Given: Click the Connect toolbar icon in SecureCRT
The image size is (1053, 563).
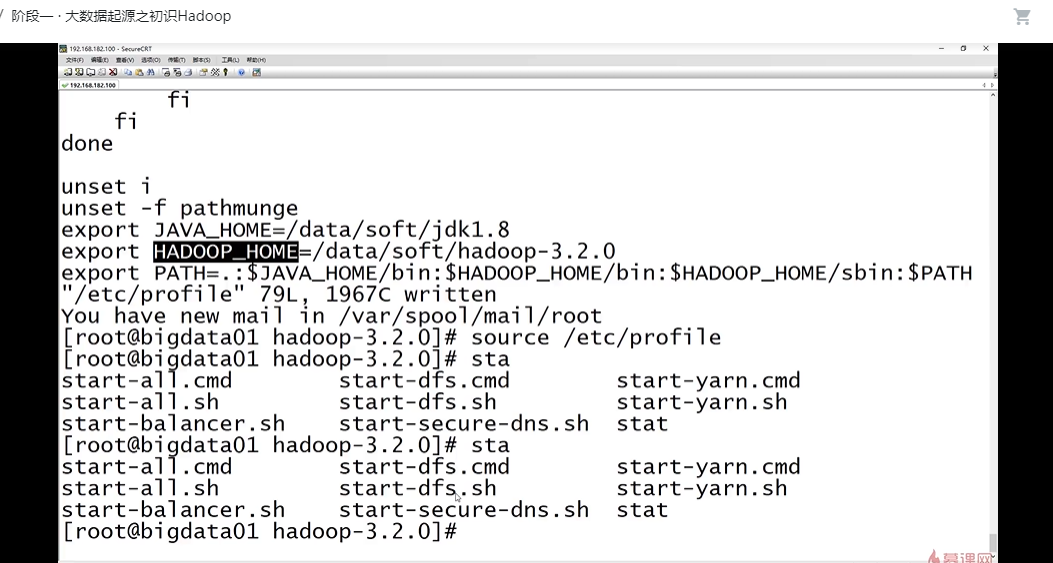Looking at the screenshot, I should pyautogui.click(x=68, y=72).
